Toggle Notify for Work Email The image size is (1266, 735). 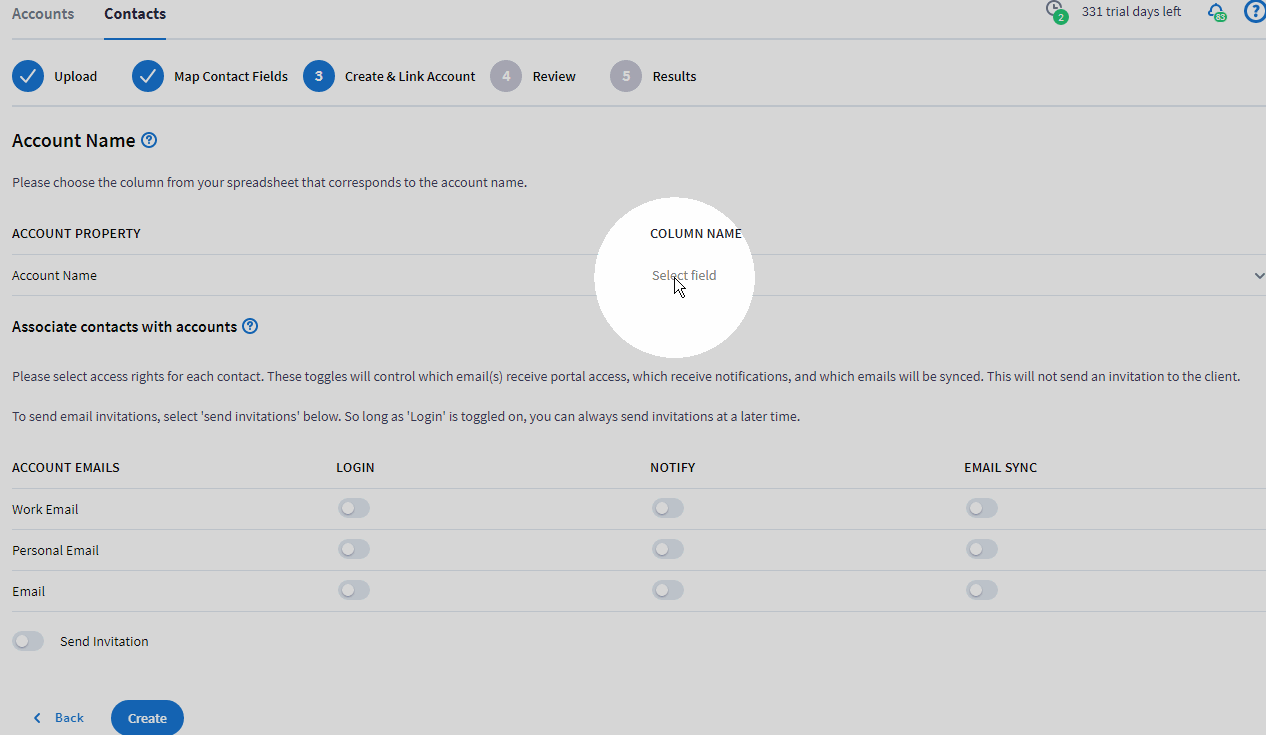point(668,508)
